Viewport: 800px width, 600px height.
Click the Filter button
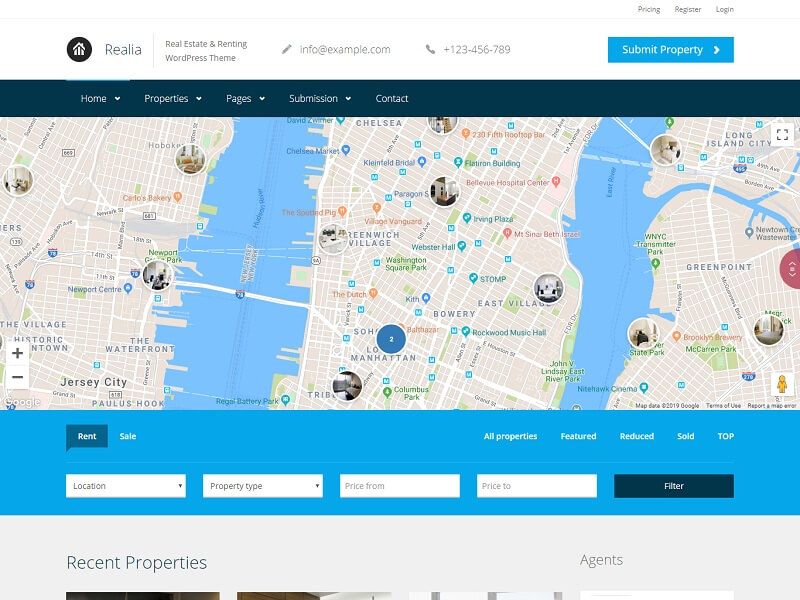(674, 486)
